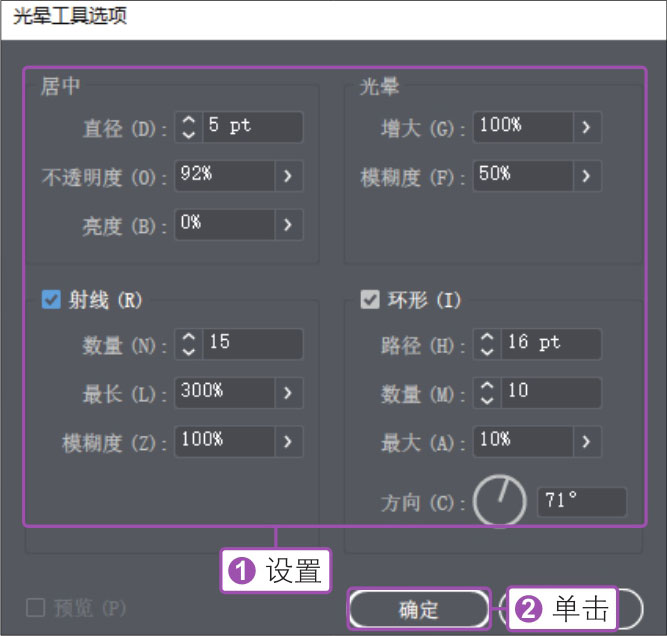667x636 pixels.
Task: Expand the 光晕 增大 arrow
Action: tap(587, 127)
